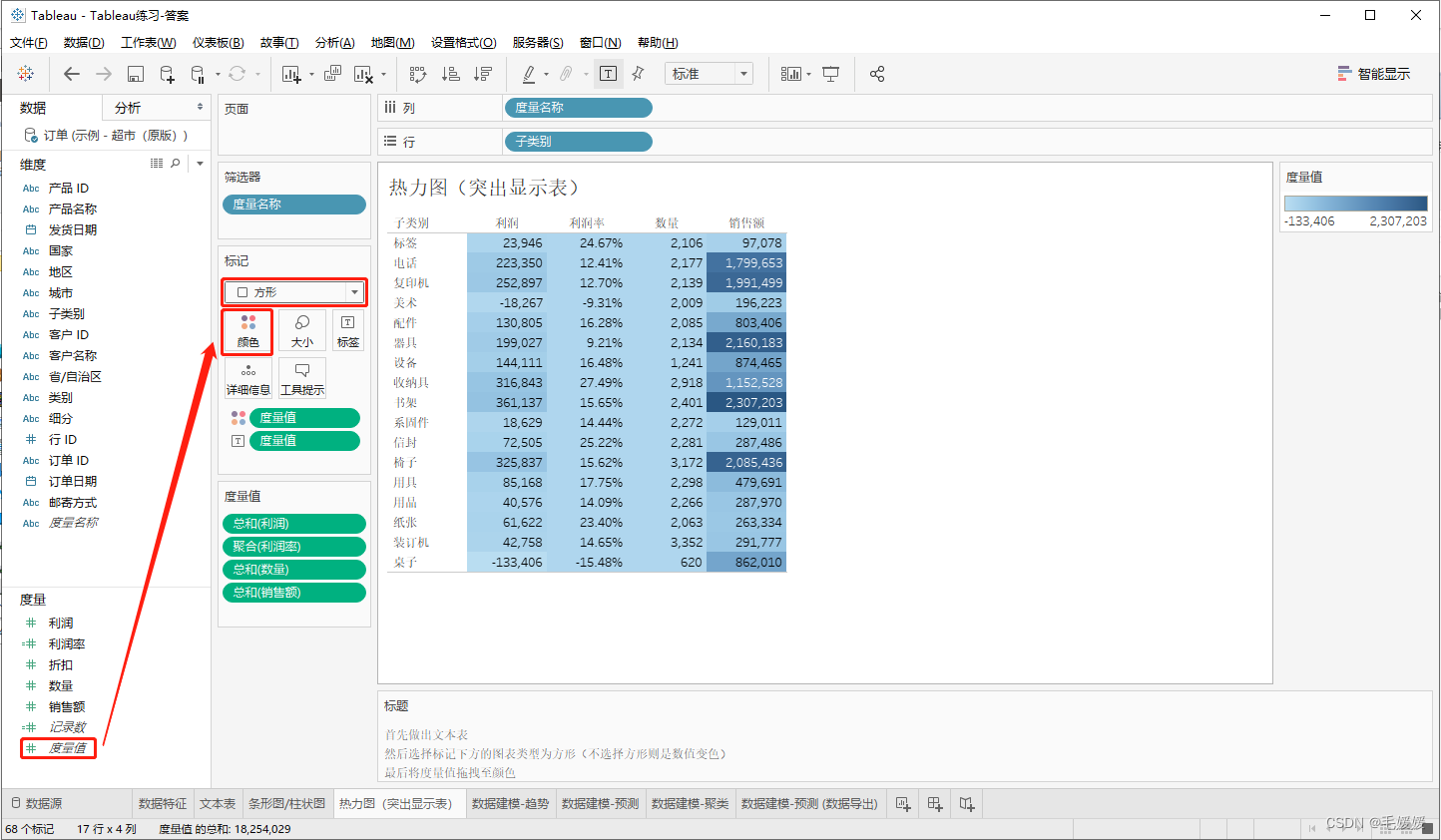Click the 子类别 pill on the rows shelf

click(579, 142)
